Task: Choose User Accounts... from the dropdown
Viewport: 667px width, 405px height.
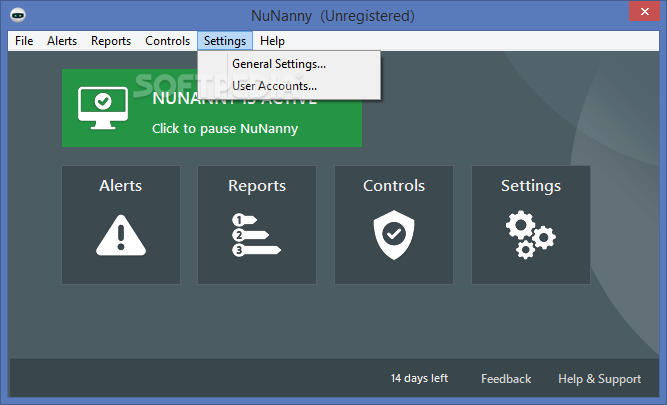Action: click(x=289, y=86)
